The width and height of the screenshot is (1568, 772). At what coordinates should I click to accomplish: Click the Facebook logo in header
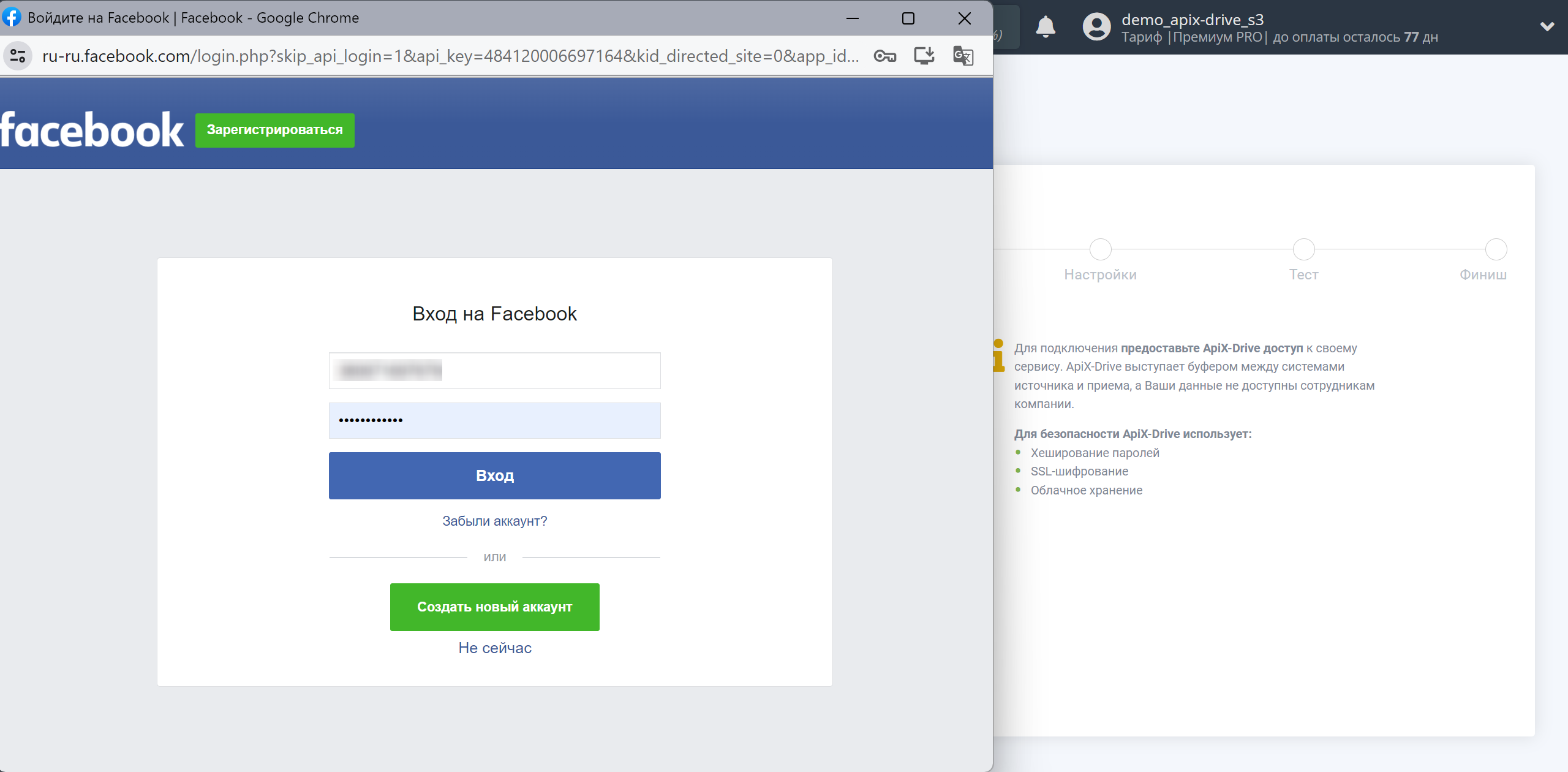[92, 130]
